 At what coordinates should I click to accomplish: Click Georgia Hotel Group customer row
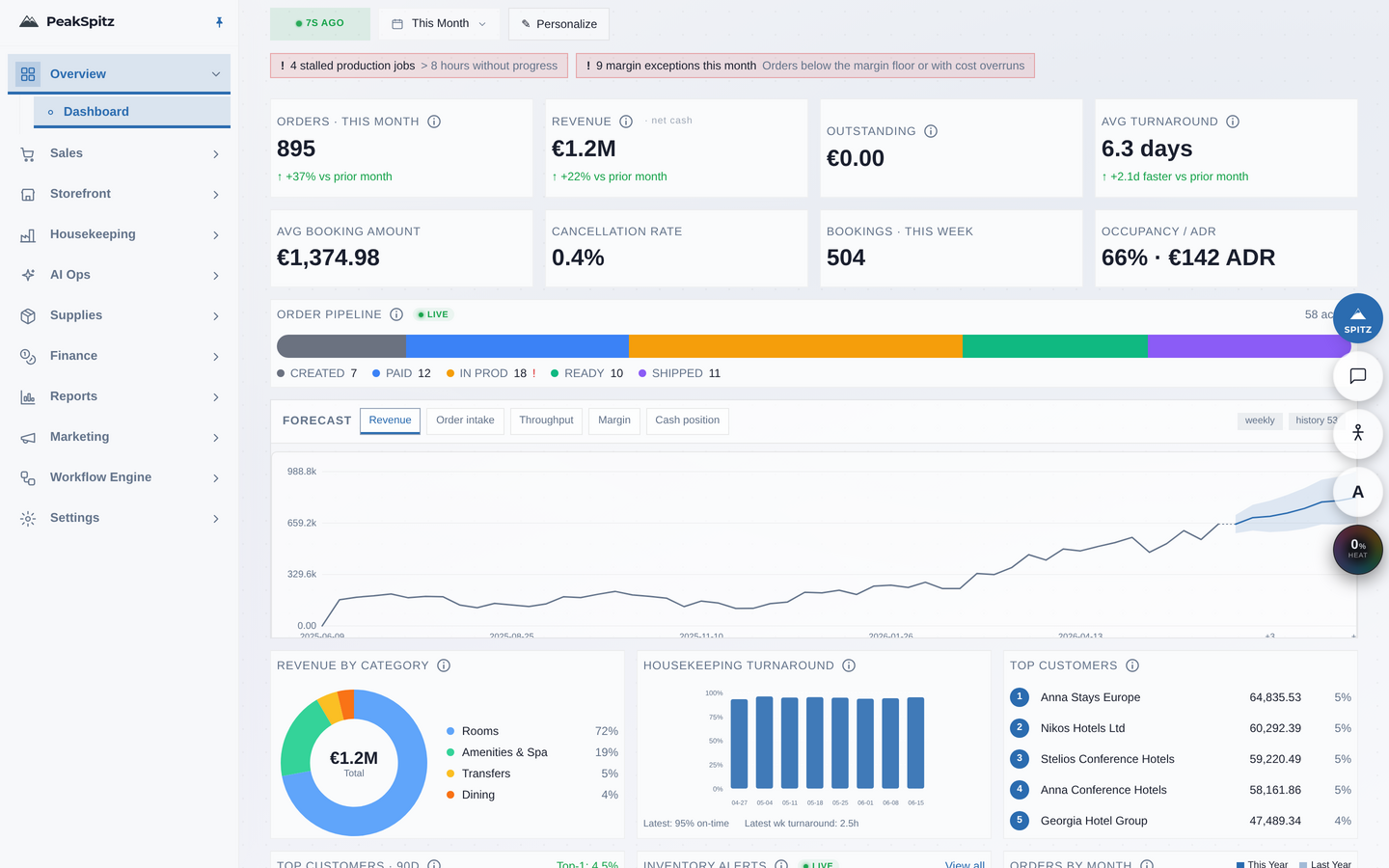tap(1181, 821)
